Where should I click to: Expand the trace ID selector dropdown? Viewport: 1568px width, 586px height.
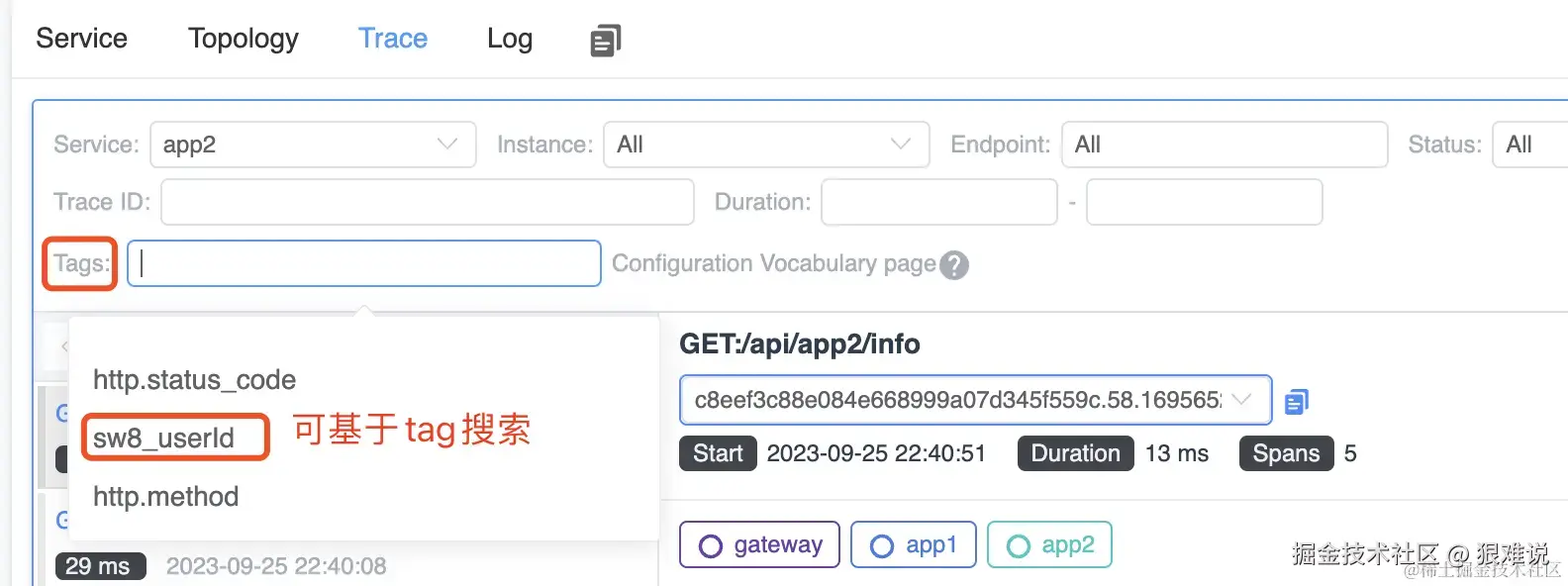coord(1240,400)
